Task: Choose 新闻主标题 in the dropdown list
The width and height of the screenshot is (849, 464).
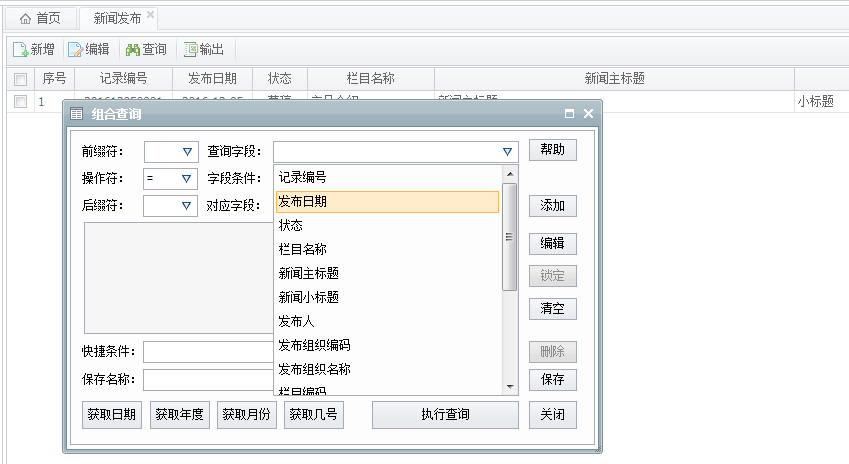Action: pyautogui.click(x=386, y=273)
